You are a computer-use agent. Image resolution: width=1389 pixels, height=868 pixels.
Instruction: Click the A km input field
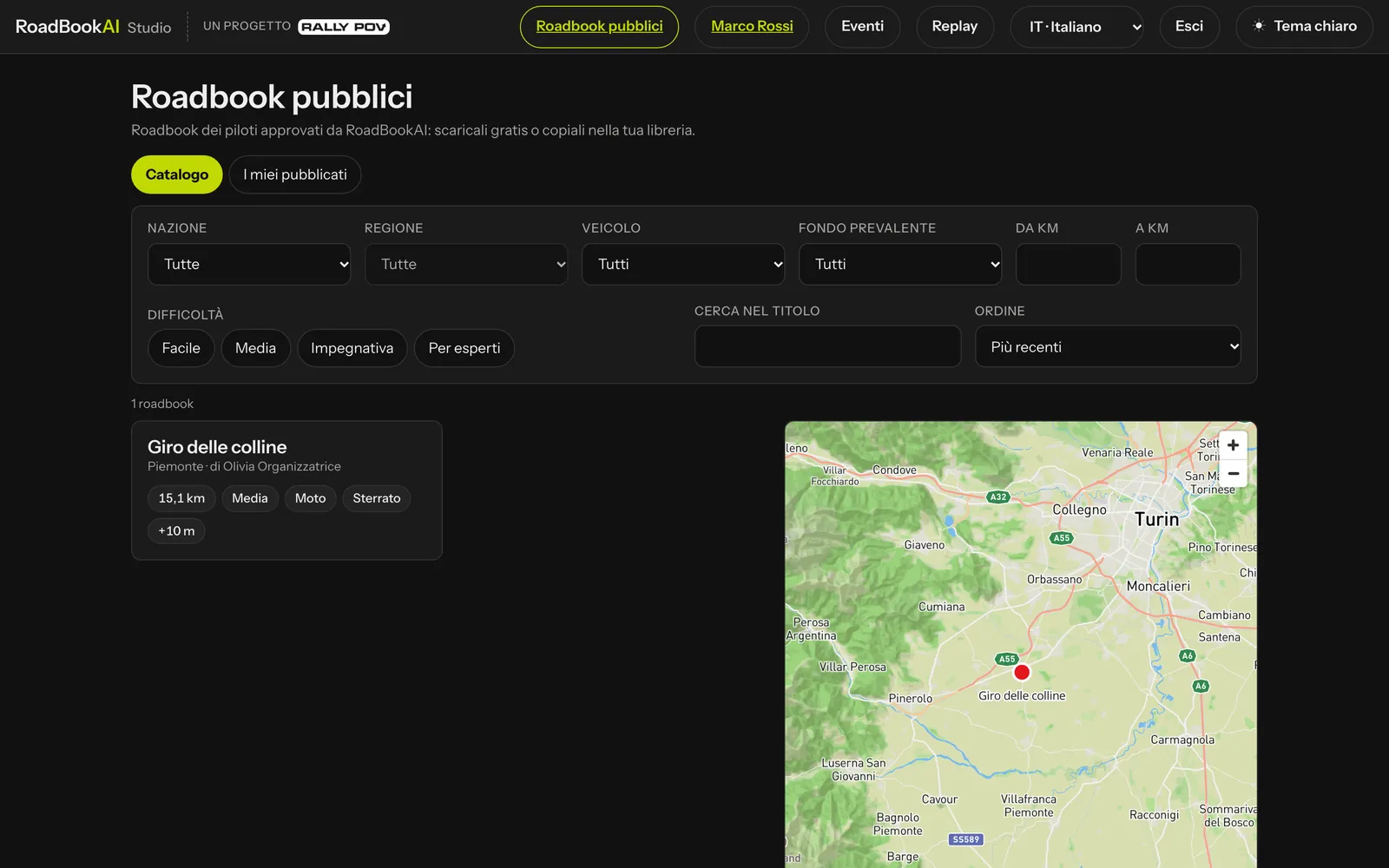point(1188,264)
